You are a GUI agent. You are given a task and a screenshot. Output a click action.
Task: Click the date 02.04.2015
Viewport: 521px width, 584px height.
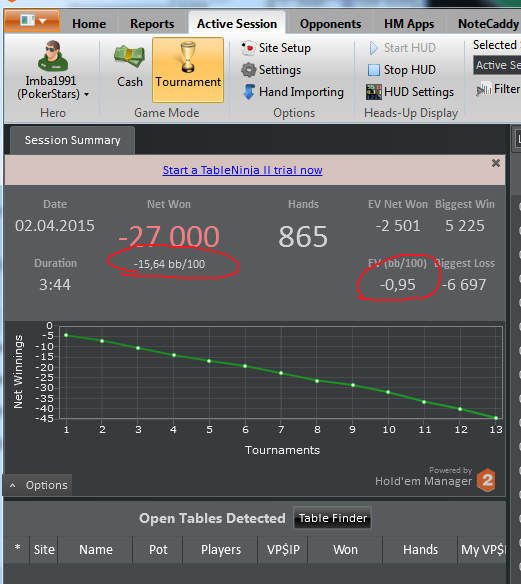pos(55,226)
